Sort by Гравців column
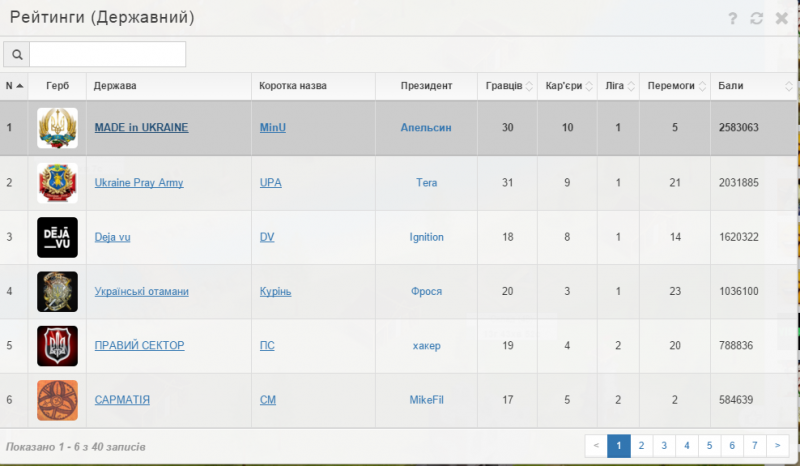 [508, 86]
